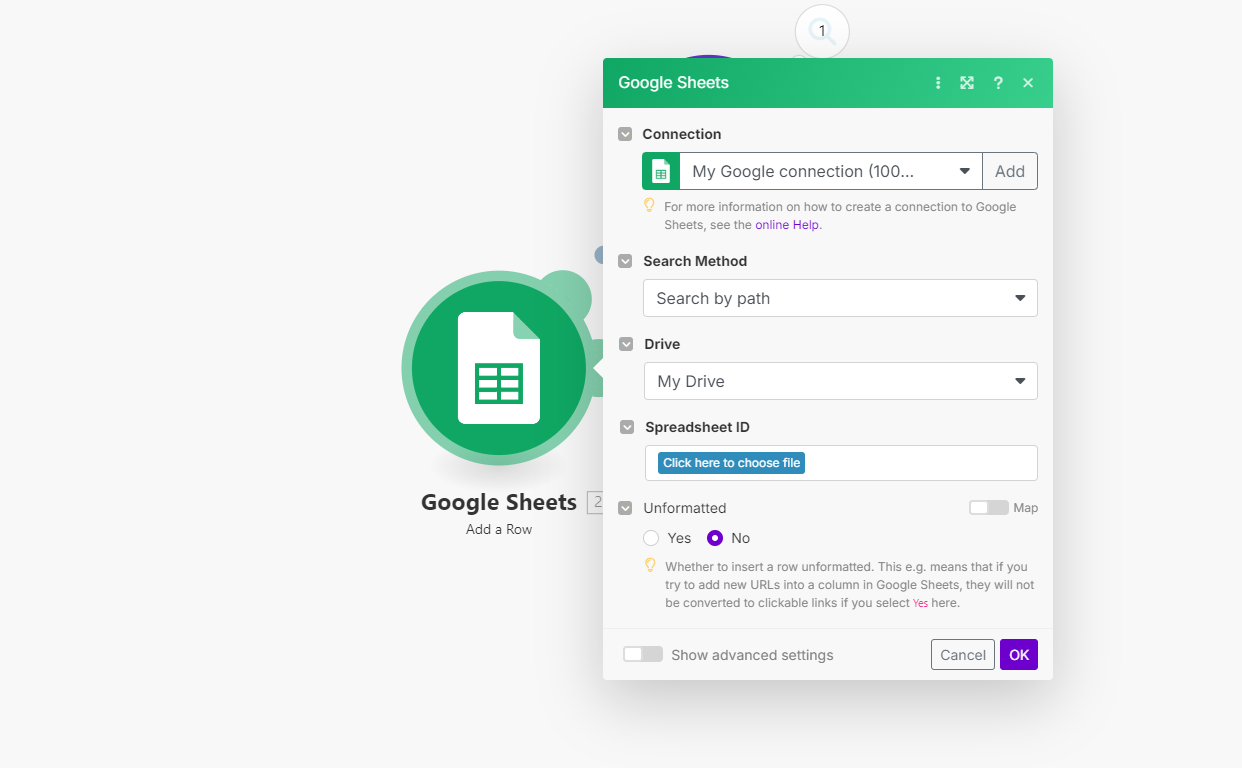Collapse the Search Method section chevron

coord(625,261)
